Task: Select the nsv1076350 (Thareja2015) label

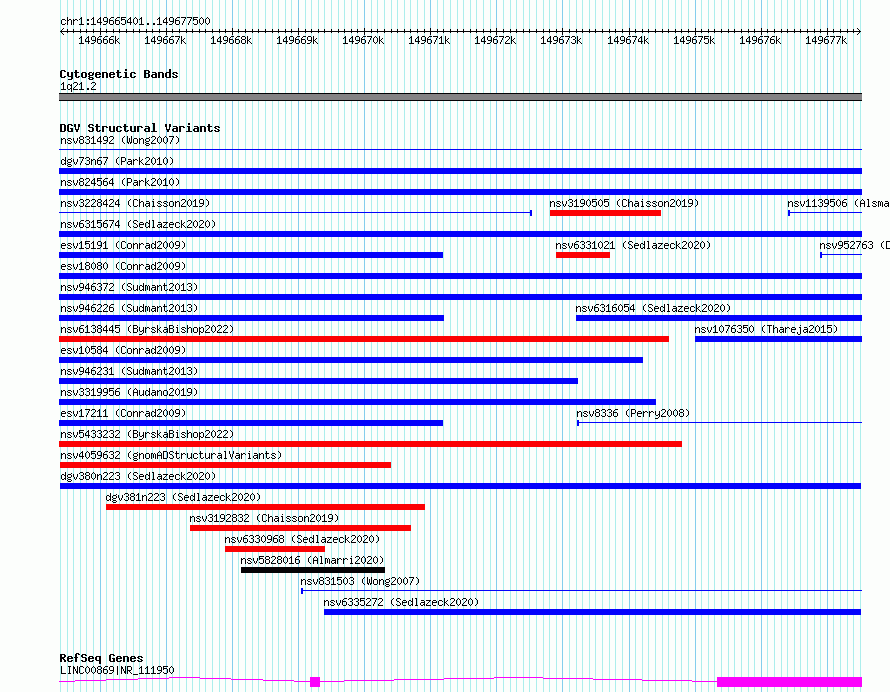Action: point(766,329)
